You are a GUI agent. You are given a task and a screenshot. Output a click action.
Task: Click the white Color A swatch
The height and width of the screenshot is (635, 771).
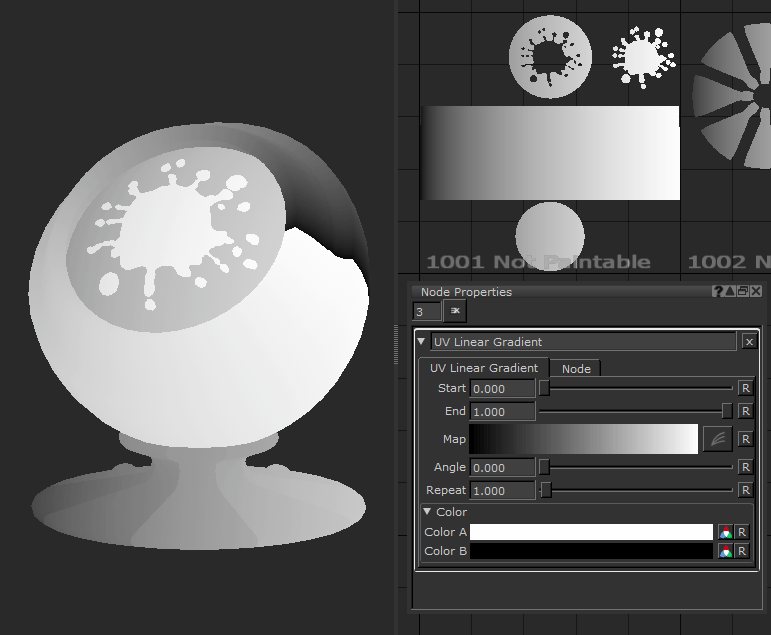[590, 532]
